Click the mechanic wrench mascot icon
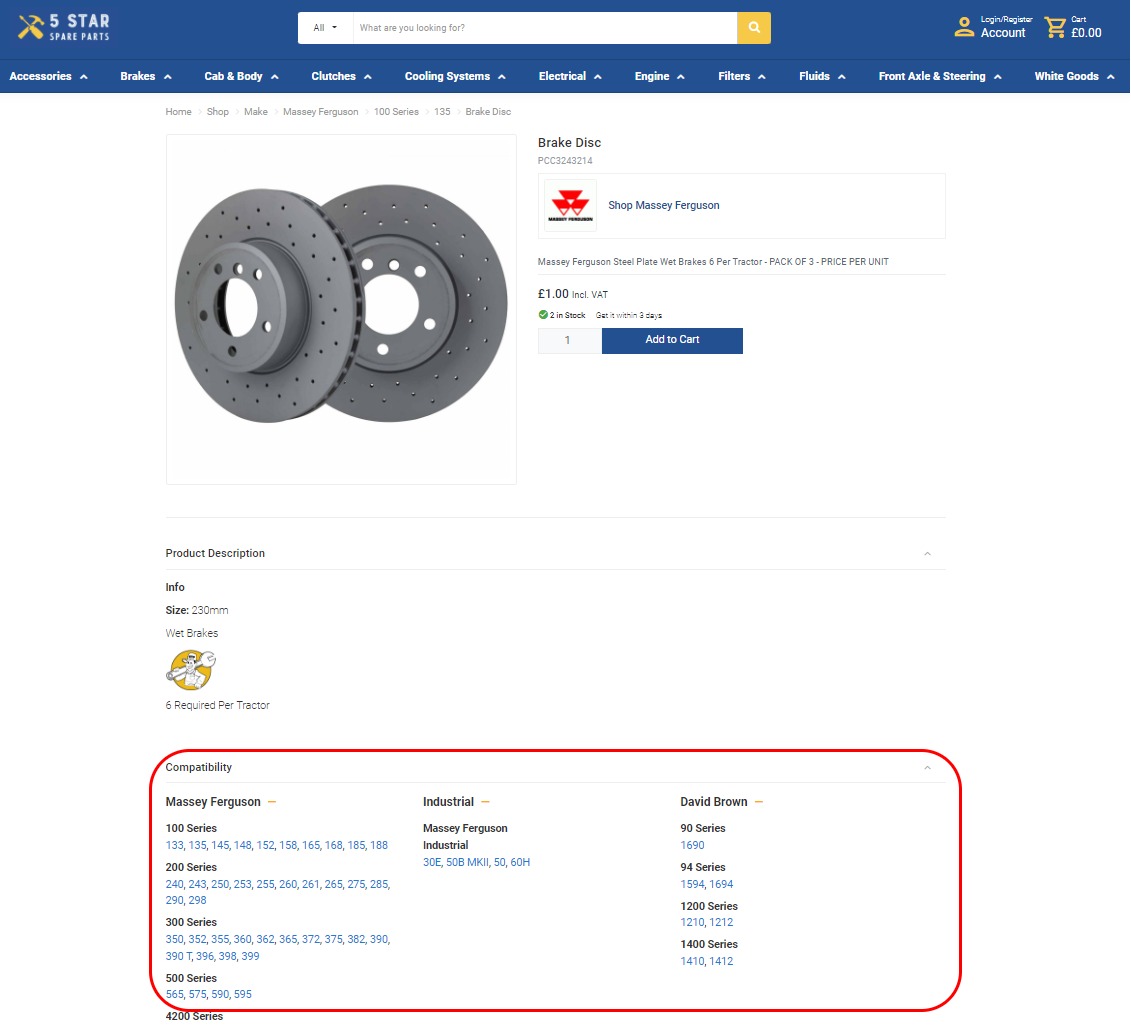Viewport: 1131px width, 1028px height. [x=191, y=670]
